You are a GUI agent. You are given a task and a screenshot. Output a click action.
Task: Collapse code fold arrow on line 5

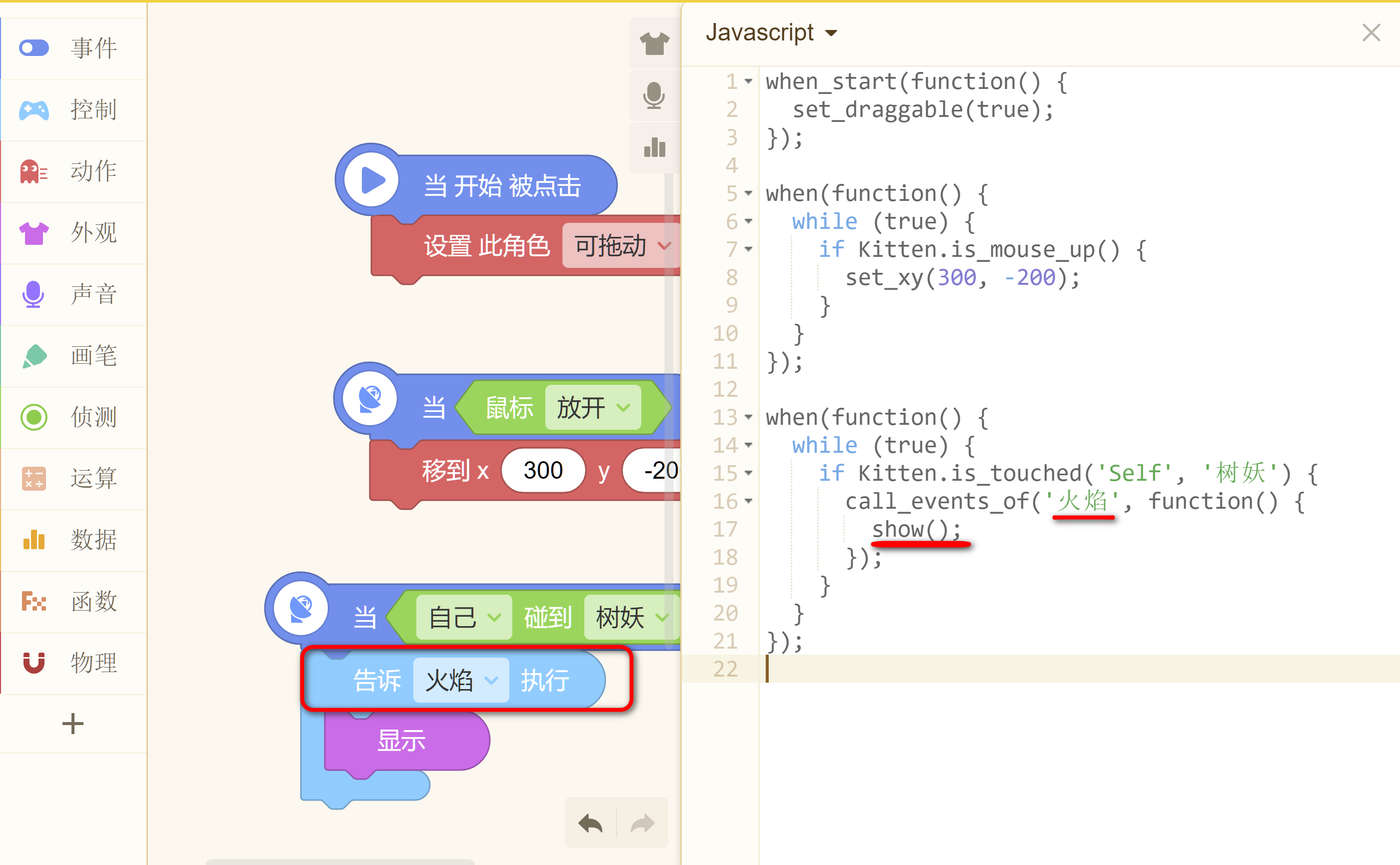(748, 193)
